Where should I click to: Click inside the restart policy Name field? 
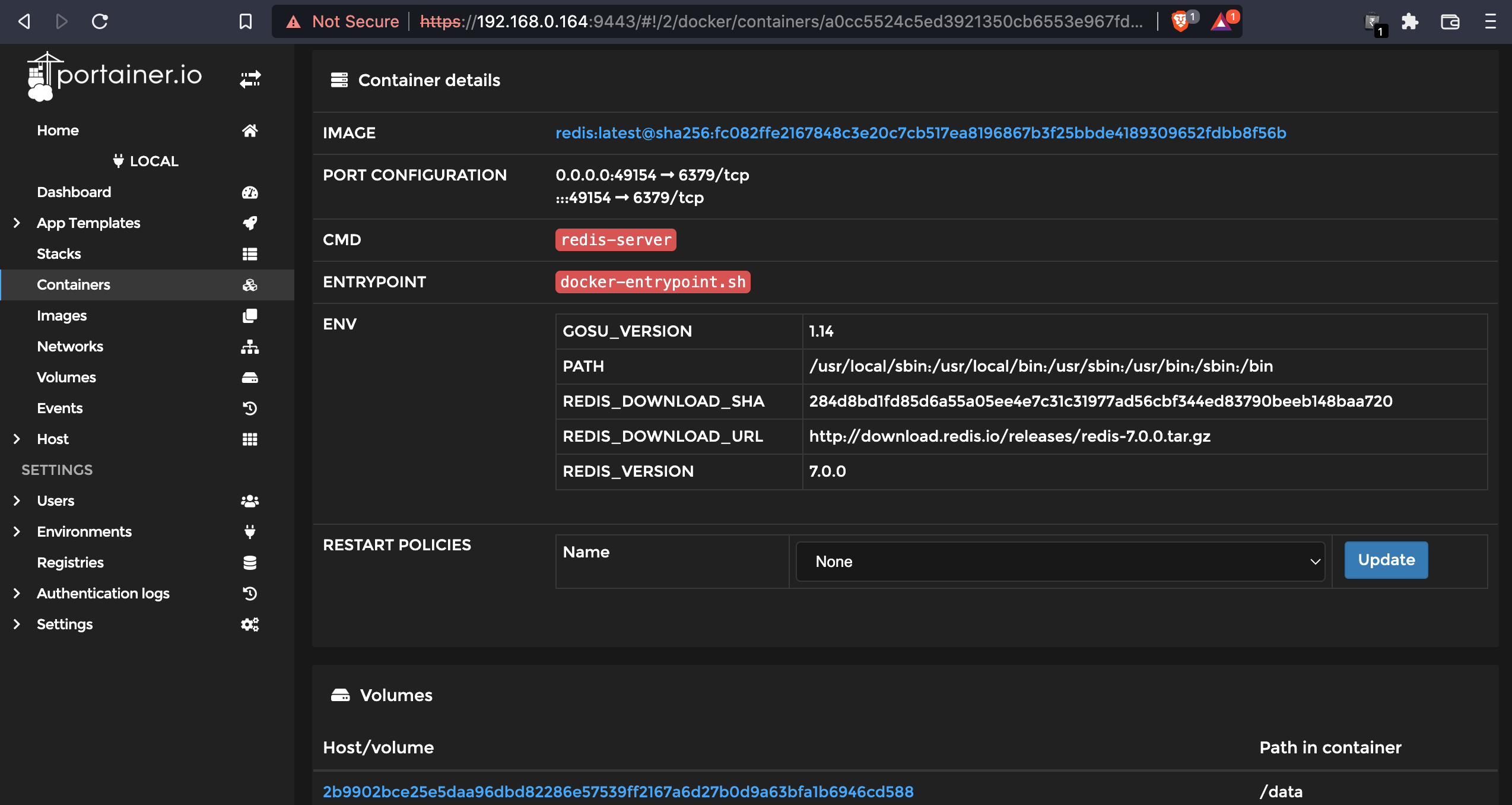(x=671, y=561)
